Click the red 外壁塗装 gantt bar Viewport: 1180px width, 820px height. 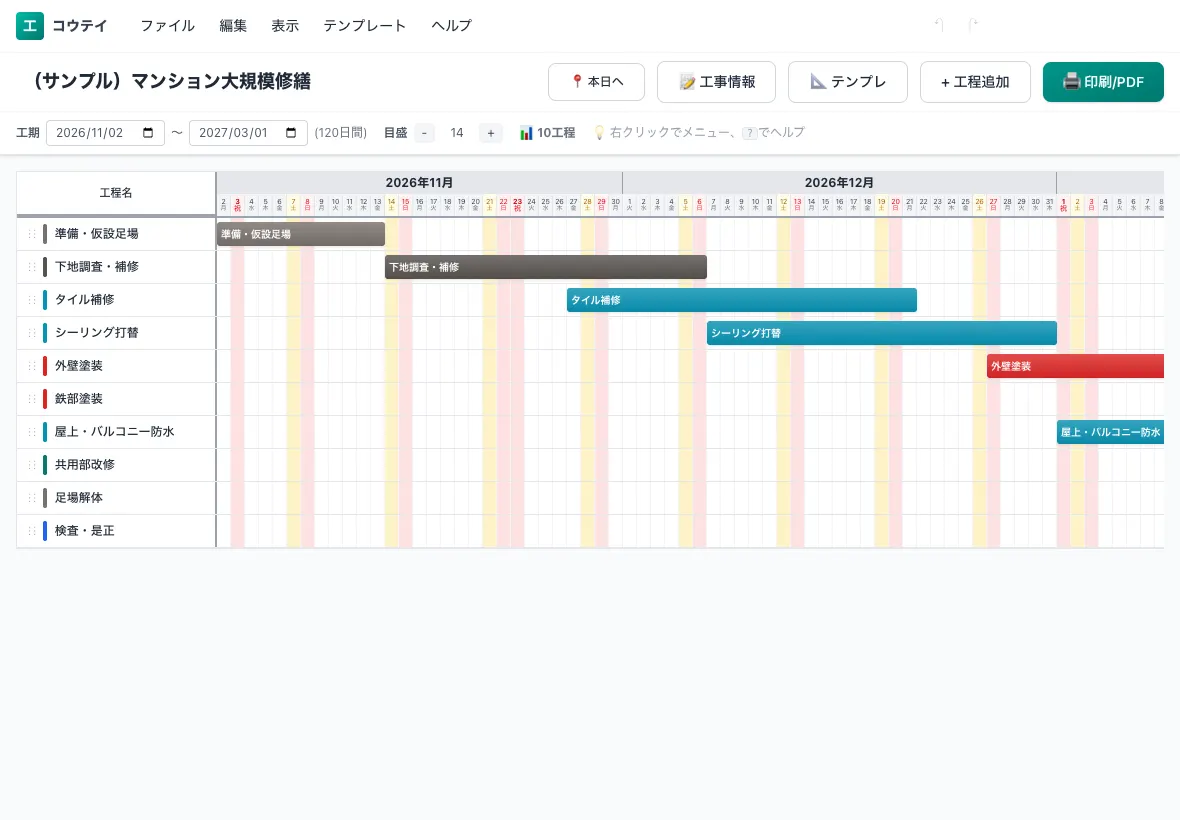coord(1075,366)
